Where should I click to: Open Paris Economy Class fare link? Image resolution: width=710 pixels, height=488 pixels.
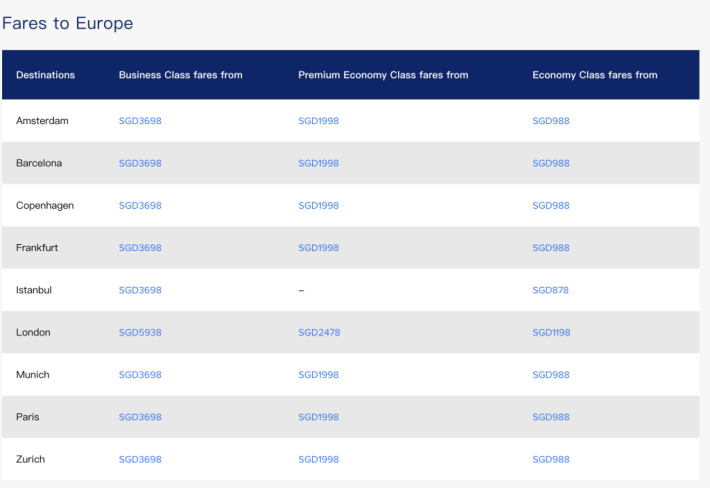click(x=550, y=417)
